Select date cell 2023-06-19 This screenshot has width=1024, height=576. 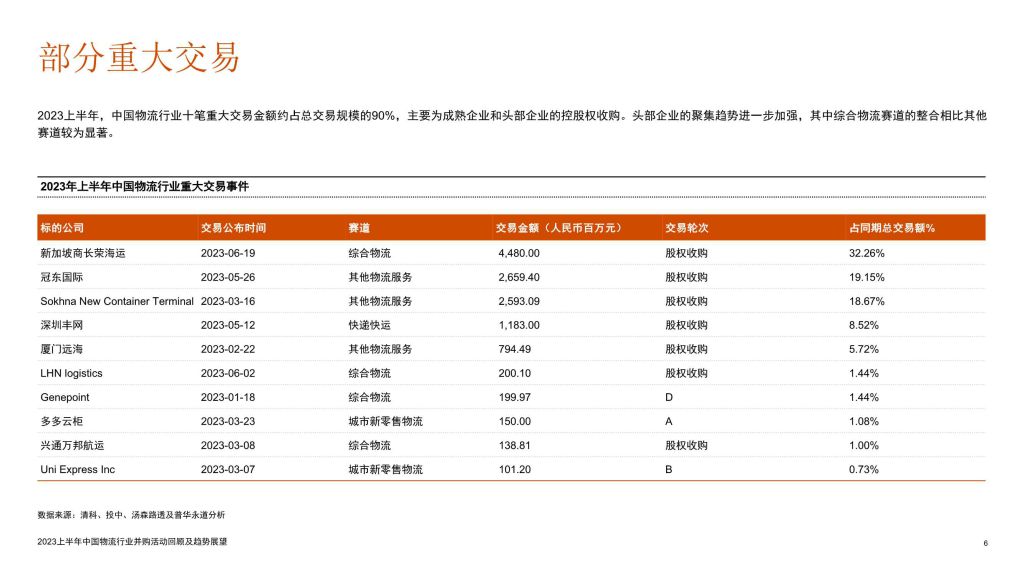point(228,253)
